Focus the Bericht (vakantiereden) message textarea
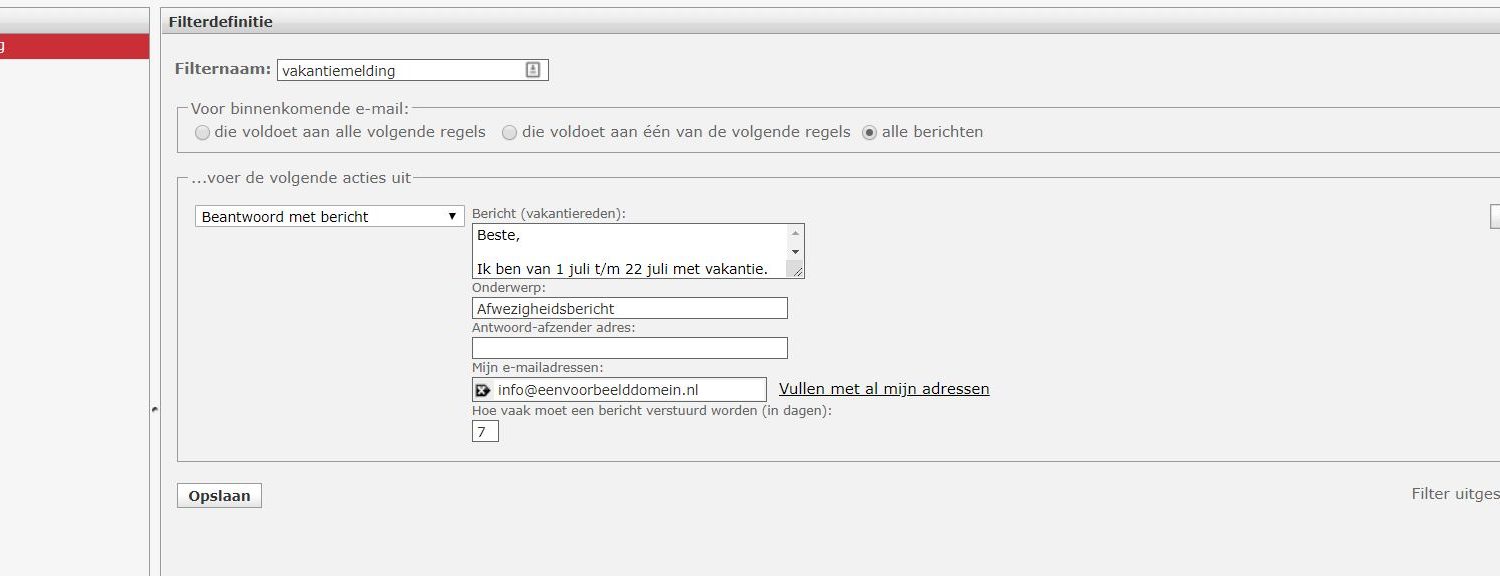 [x=630, y=250]
